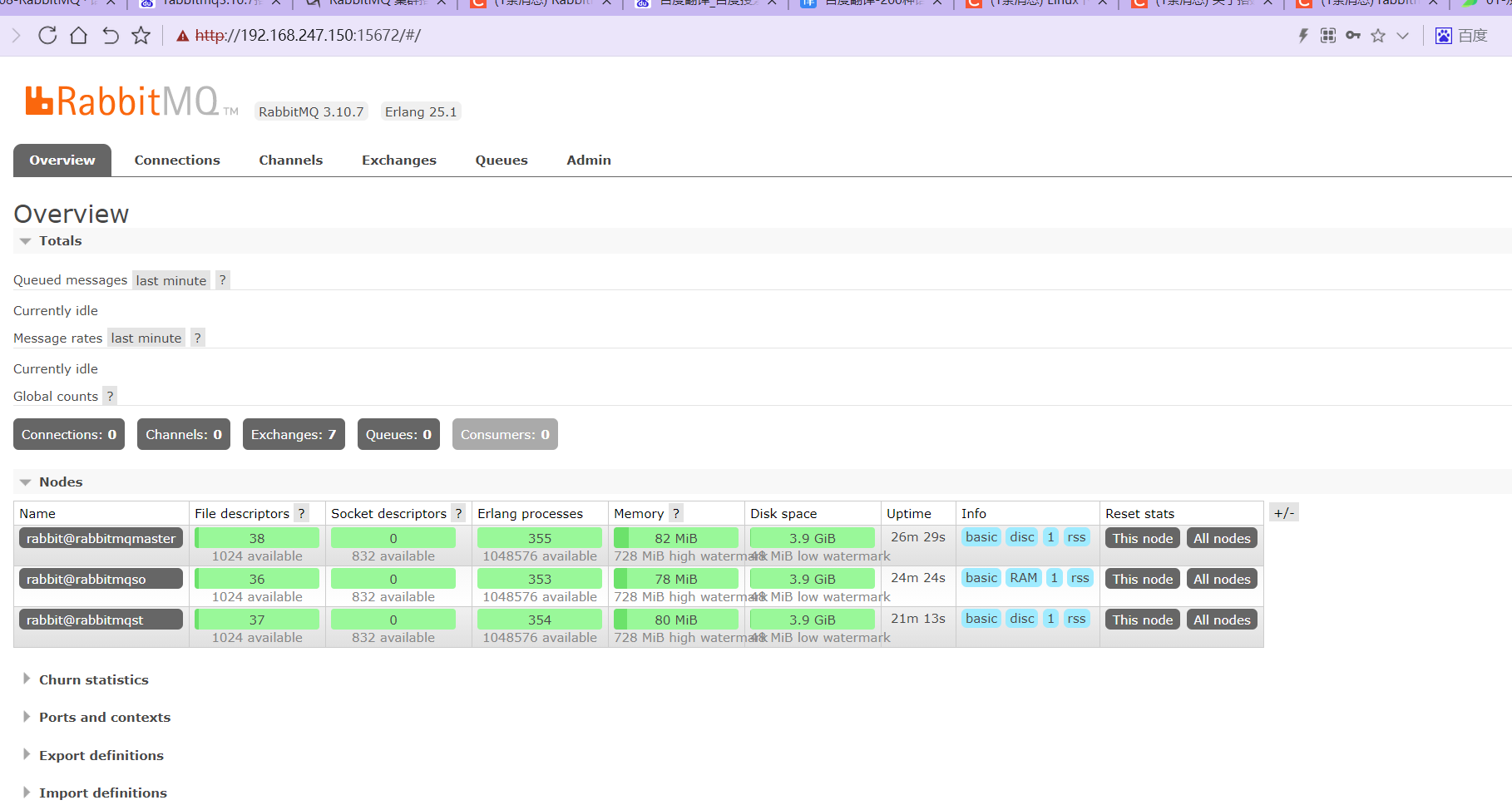Screen dimensions: 1512x810
Task: Click the 'Erlang 25.1' version label
Action: click(x=421, y=111)
